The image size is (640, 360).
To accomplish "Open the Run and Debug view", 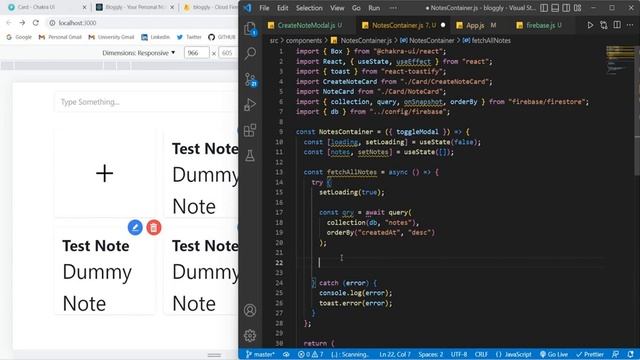I will 250,105.
